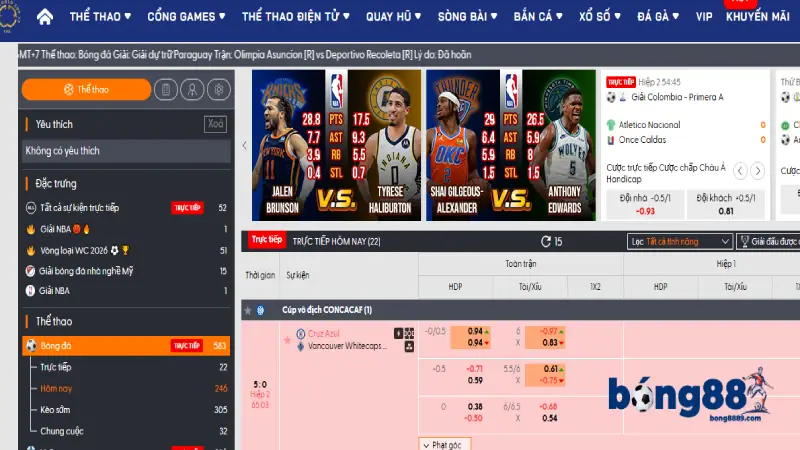Image resolution: width=800 pixels, height=450 pixels.
Task: Select the Bóng đá sport row
Action: [126, 346]
